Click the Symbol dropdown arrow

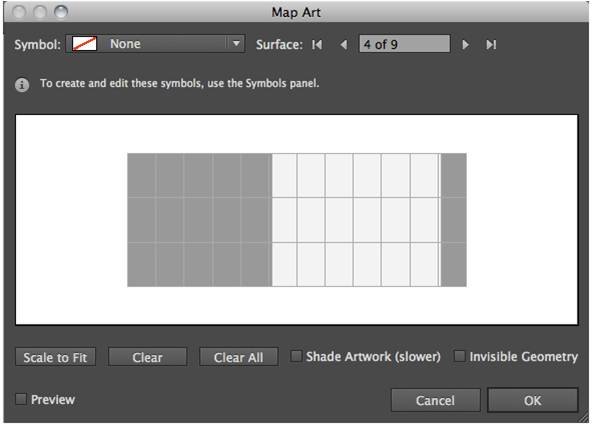[x=236, y=44]
